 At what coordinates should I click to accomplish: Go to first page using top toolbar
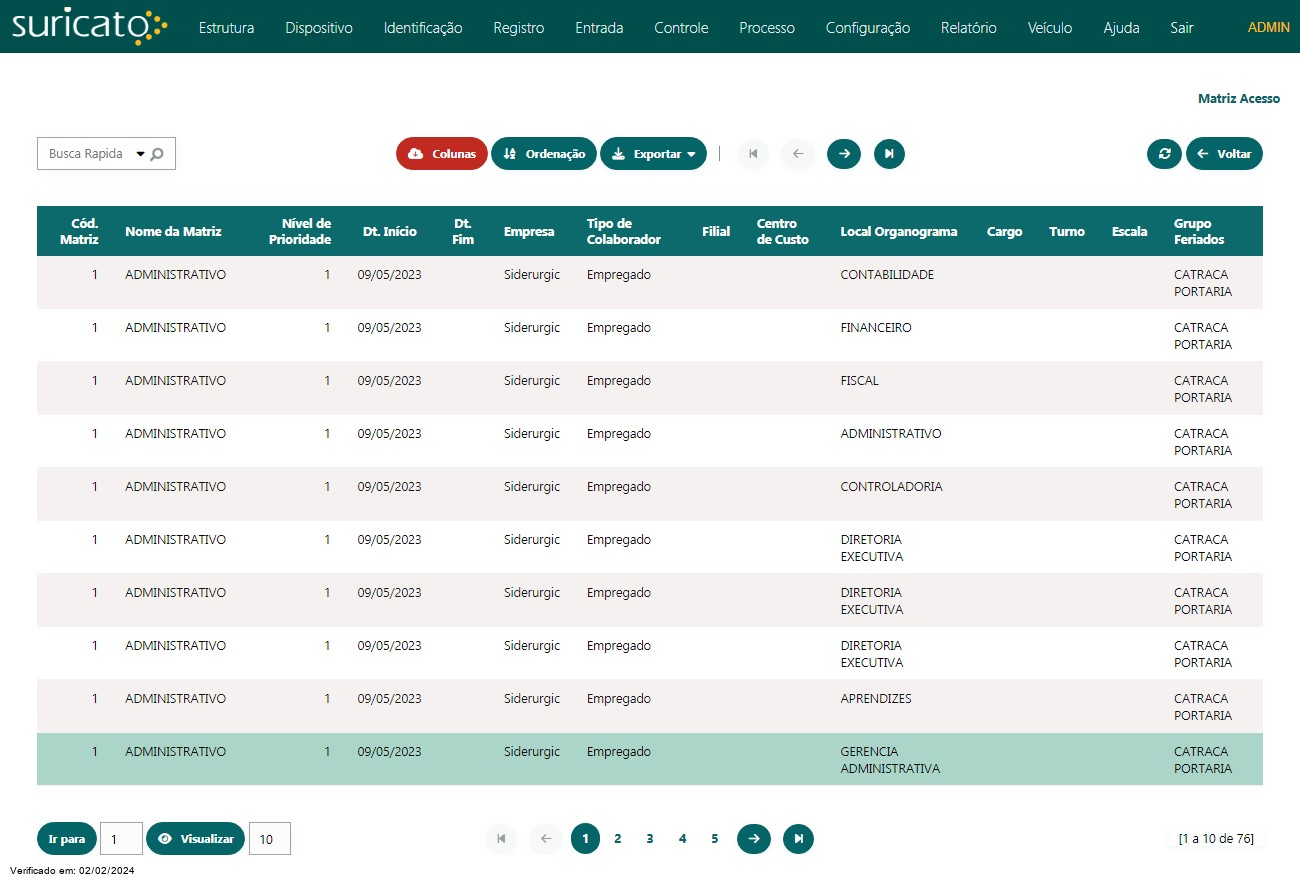pyautogui.click(x=753, y=154)
